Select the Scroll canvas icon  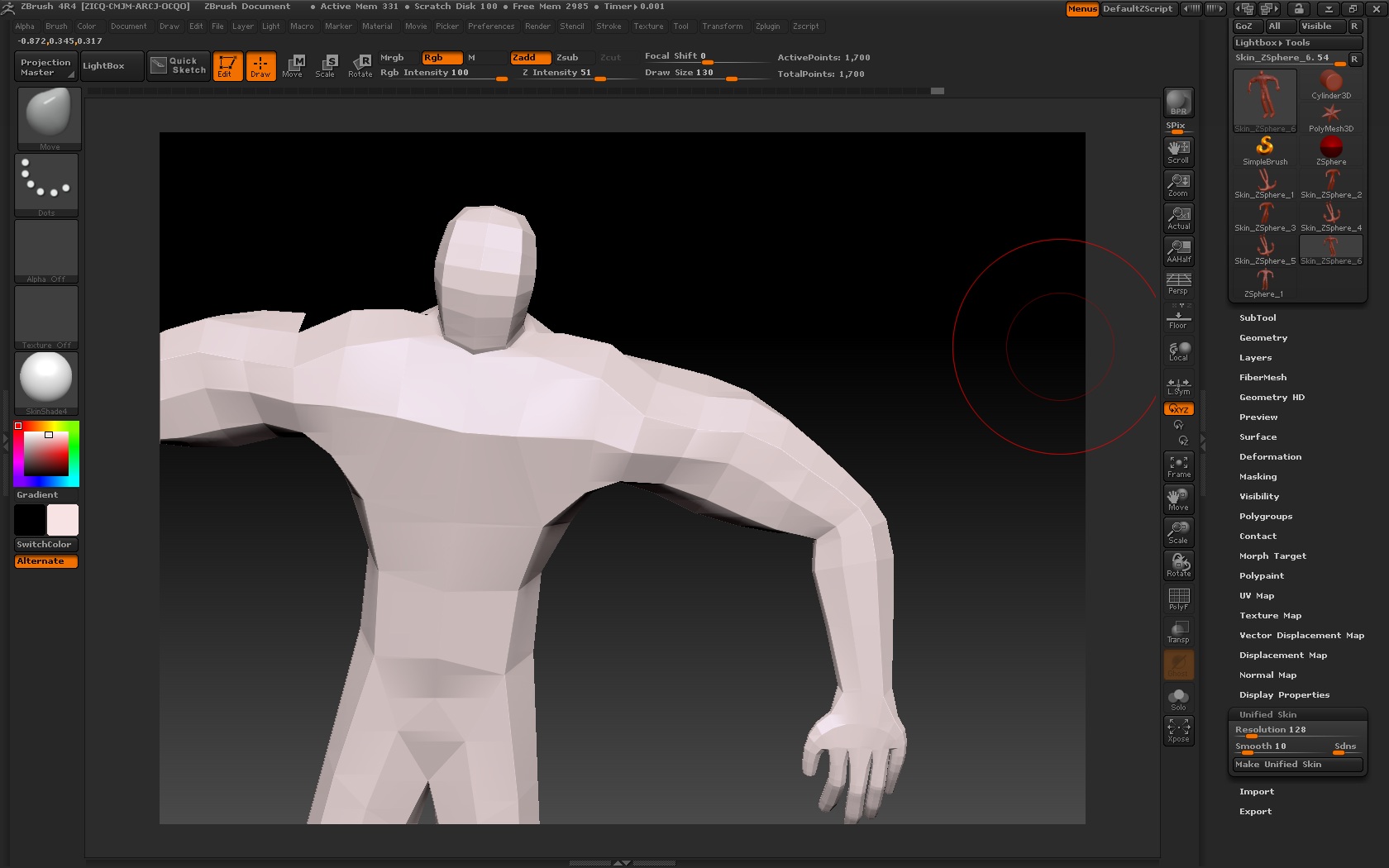pos(1178,151)
